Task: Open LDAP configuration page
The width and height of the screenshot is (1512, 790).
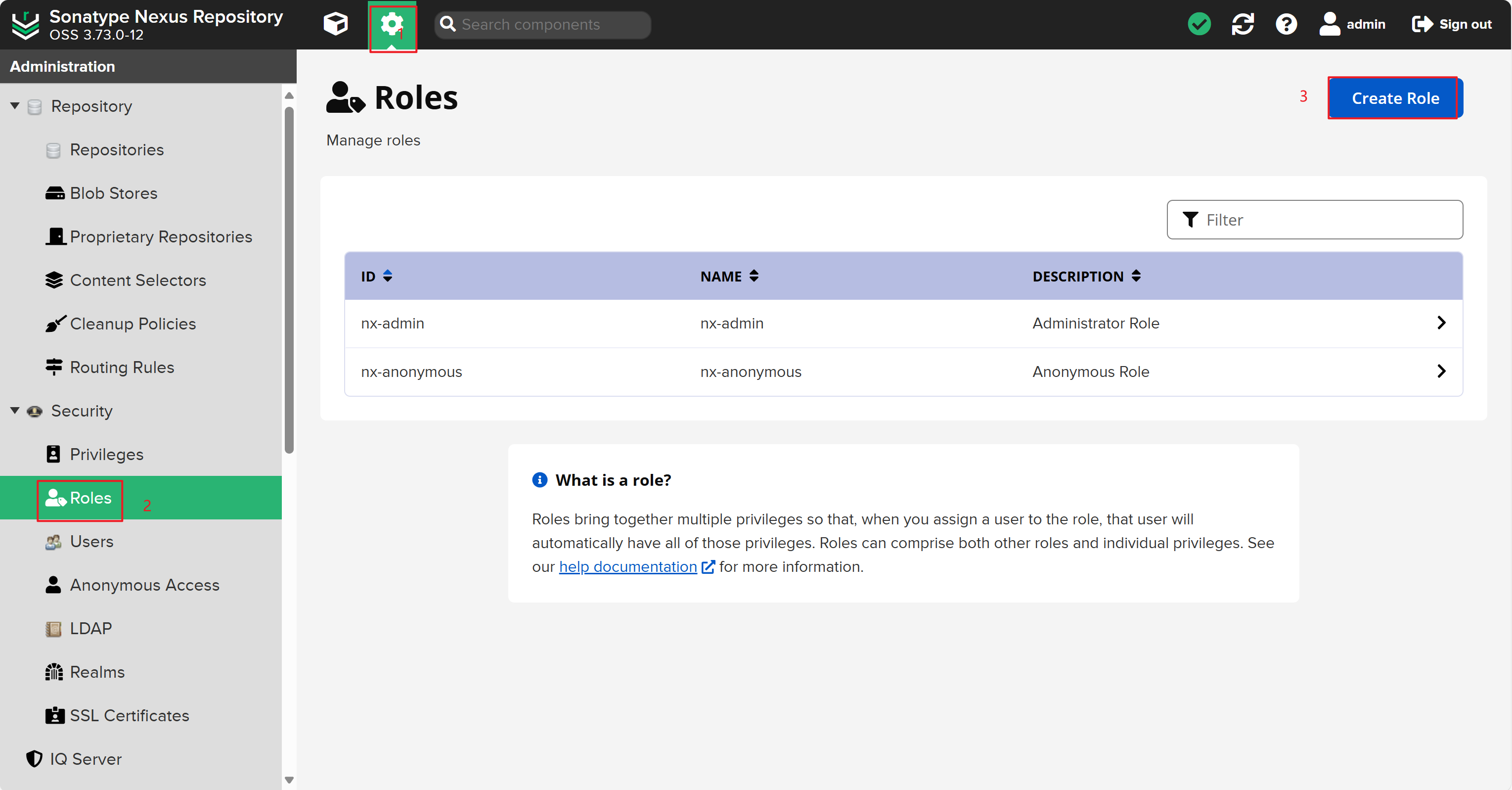Action: click(x=90, y=628)
